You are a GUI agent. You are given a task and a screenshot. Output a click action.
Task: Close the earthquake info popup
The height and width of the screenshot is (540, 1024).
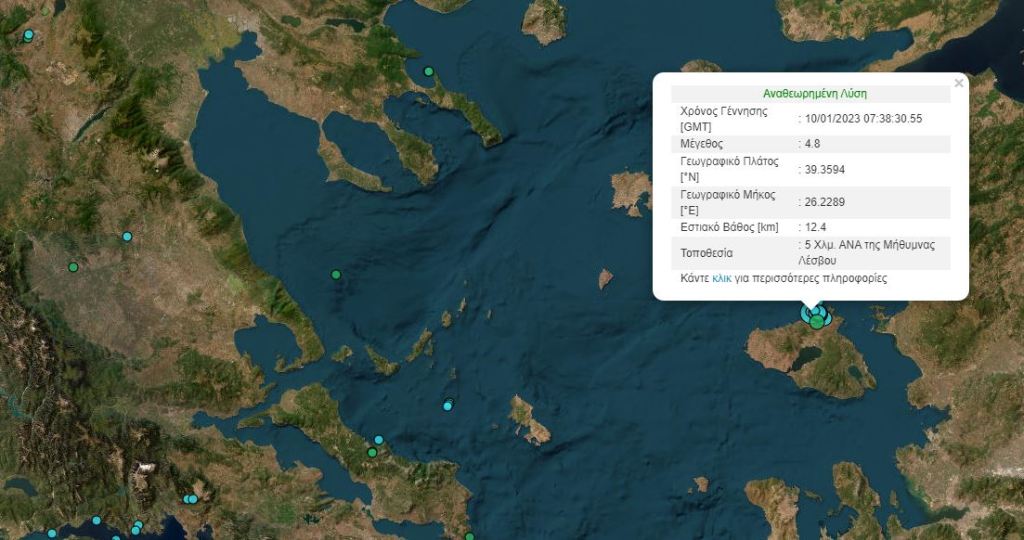pos(959,84)
